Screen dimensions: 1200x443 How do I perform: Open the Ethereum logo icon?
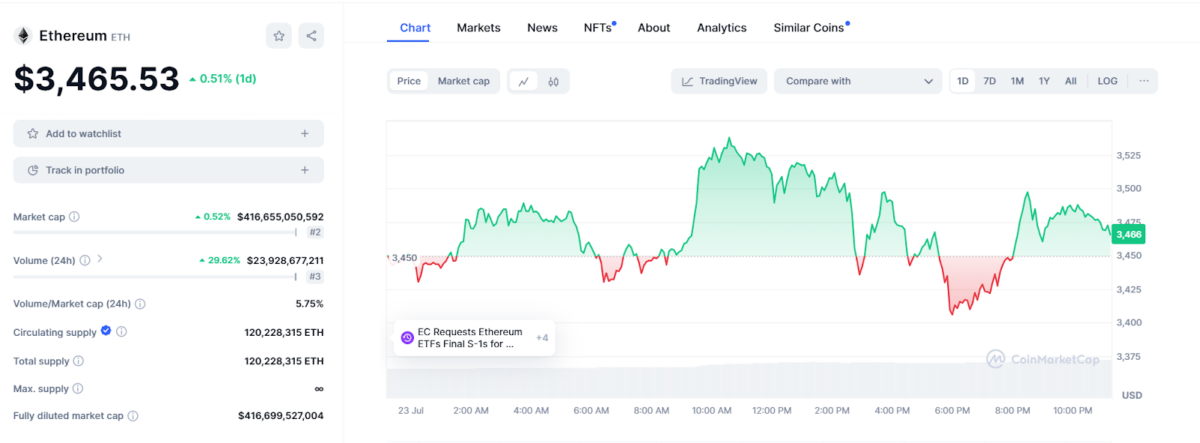[x=22, y=36]
